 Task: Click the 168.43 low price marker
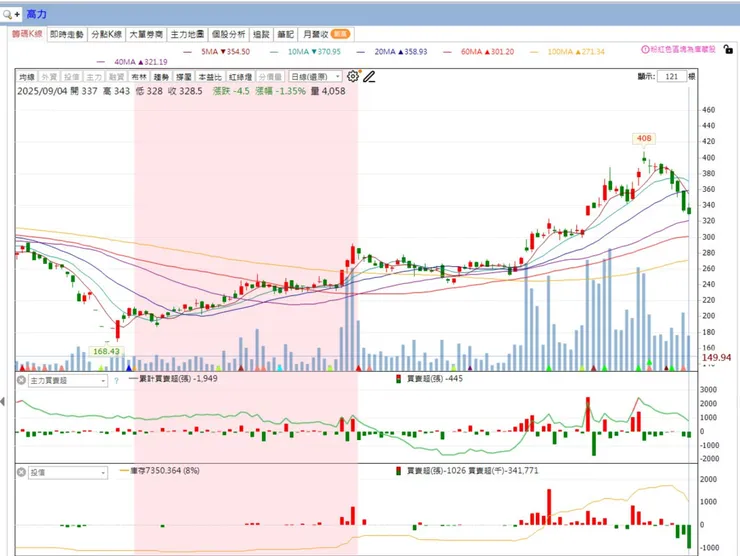point(106,351)
